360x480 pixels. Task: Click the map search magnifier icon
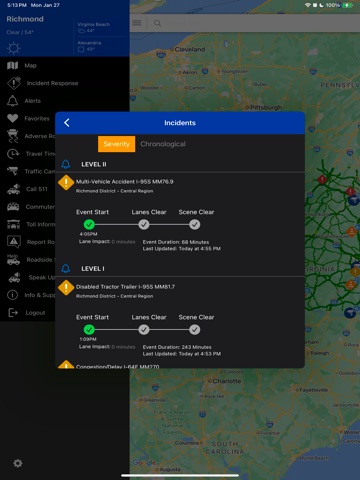tap(157, 23)
